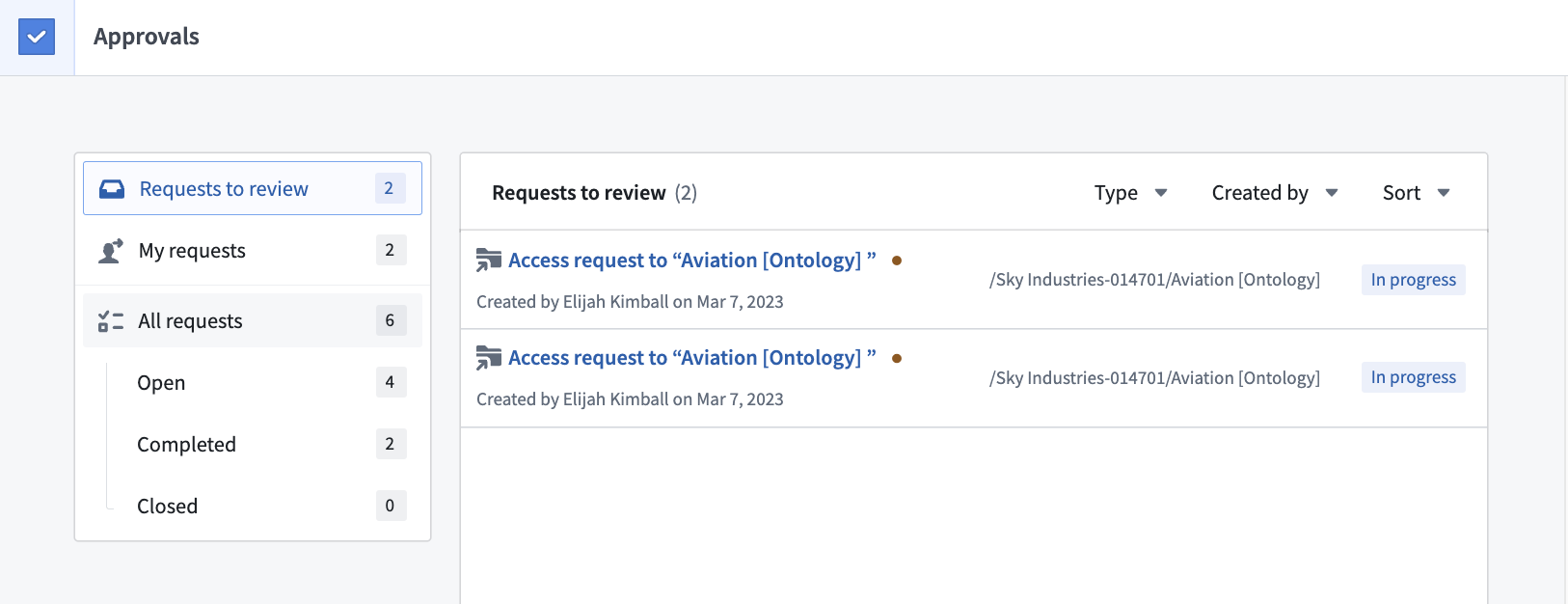Screen dimensions: 1568x604
Task: Click the person icon beside My requests
Action: pos(111,251)
